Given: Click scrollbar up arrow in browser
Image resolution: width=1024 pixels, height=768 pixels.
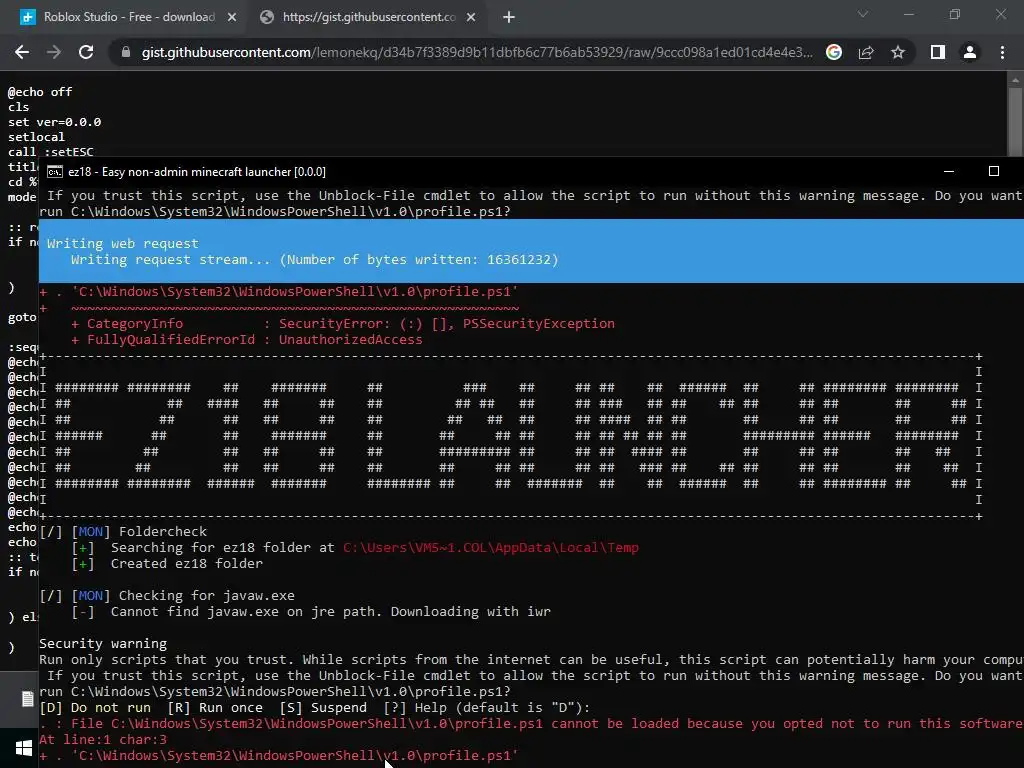Looking at the screenshot, I should (1015, 80).
